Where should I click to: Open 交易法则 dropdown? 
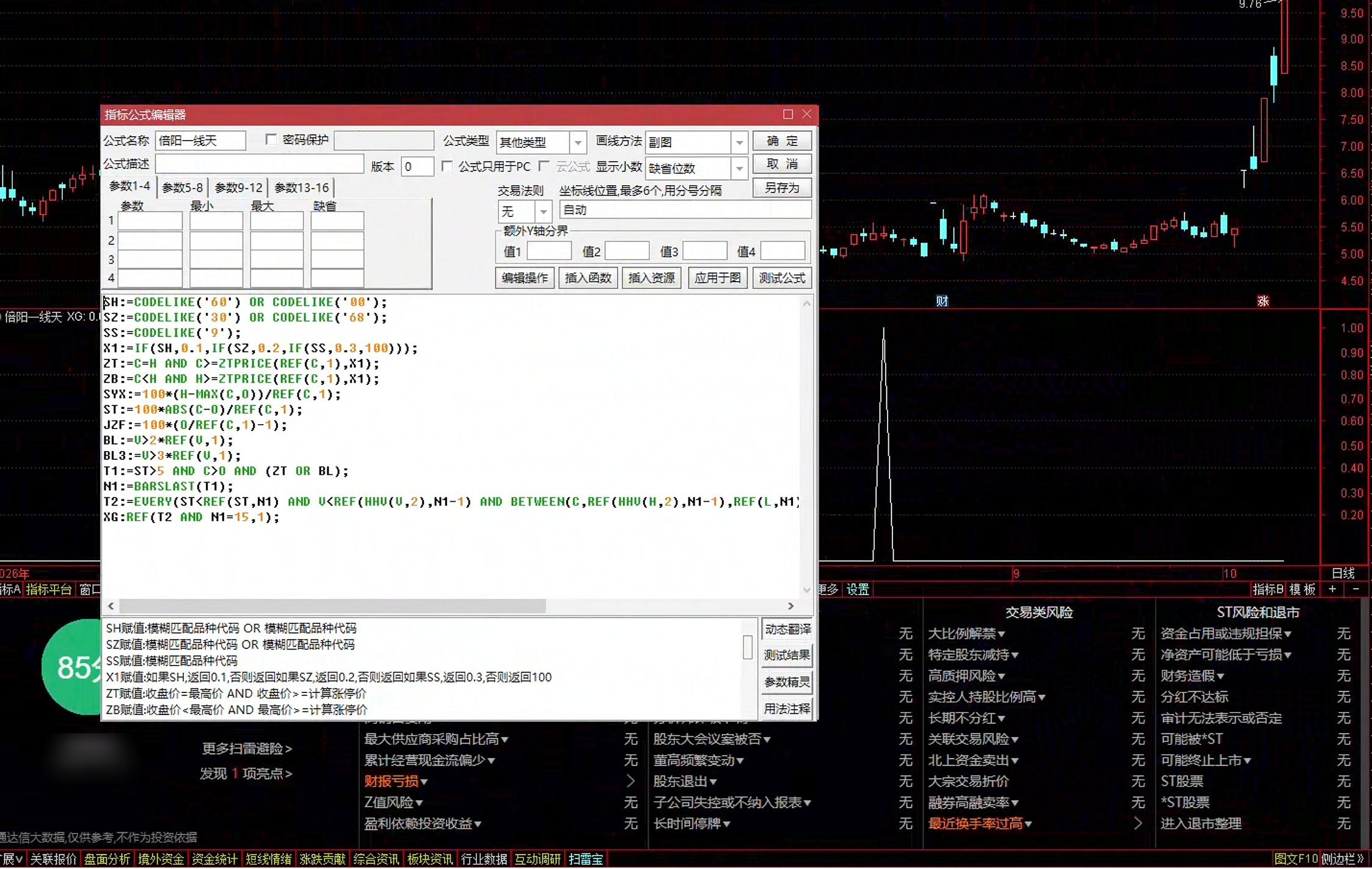click(543, 211)
